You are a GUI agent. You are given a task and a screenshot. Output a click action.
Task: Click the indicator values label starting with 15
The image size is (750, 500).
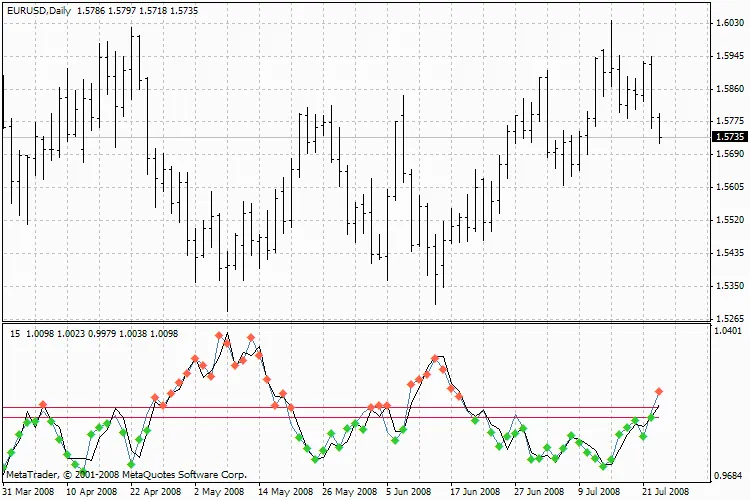[94, 332]
